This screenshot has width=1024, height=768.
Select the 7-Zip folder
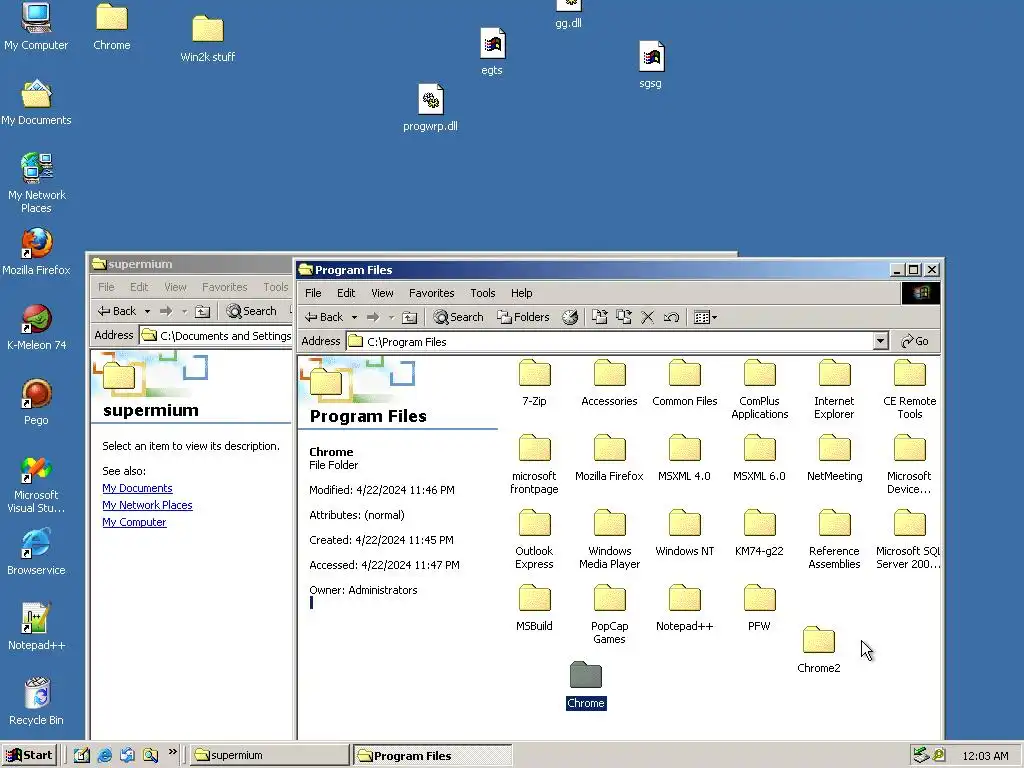pyautogui.click(x=534, y=383)
